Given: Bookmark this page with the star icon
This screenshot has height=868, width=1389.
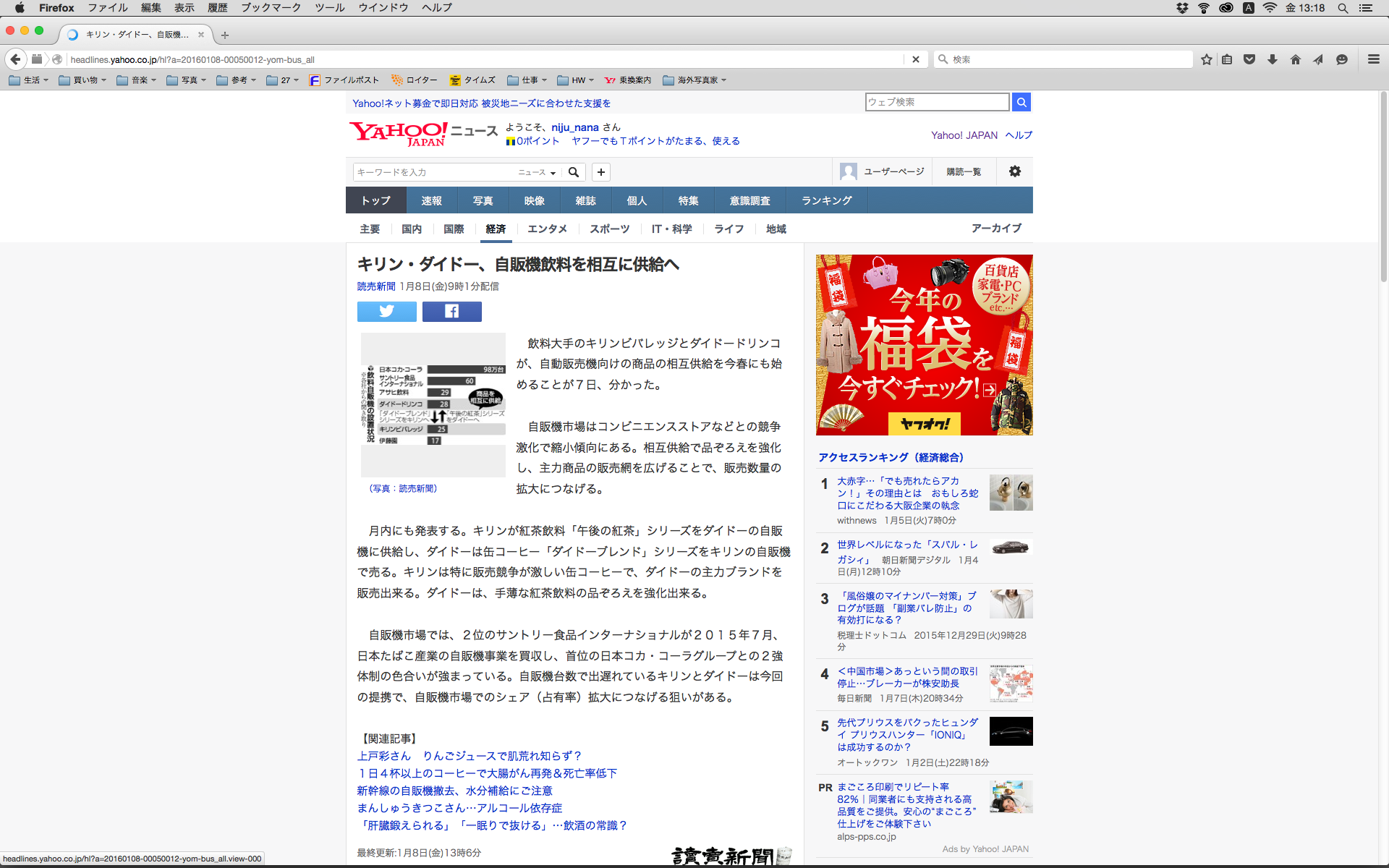Looking at the screenshot, I should 1206,59.
